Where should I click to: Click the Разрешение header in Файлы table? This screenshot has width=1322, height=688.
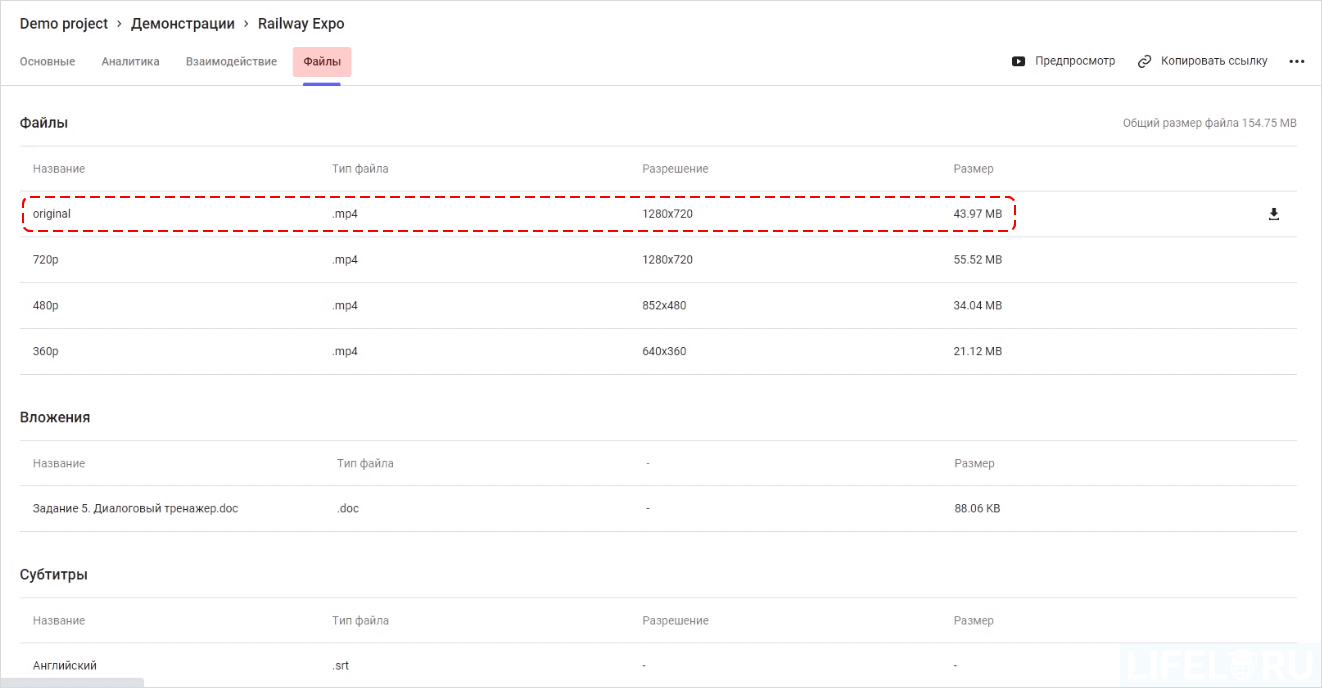coord(675,169)
